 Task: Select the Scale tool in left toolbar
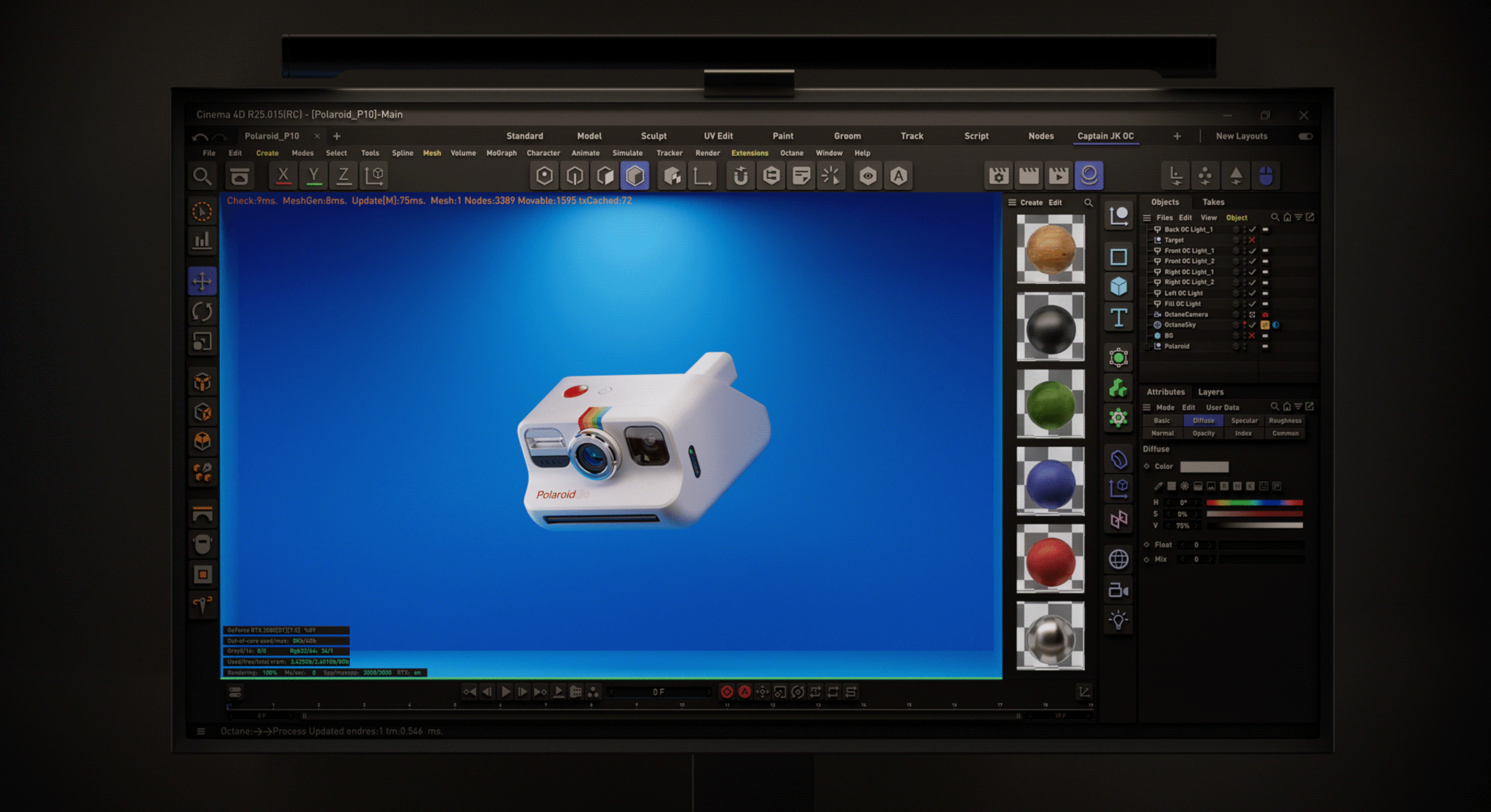202,342
